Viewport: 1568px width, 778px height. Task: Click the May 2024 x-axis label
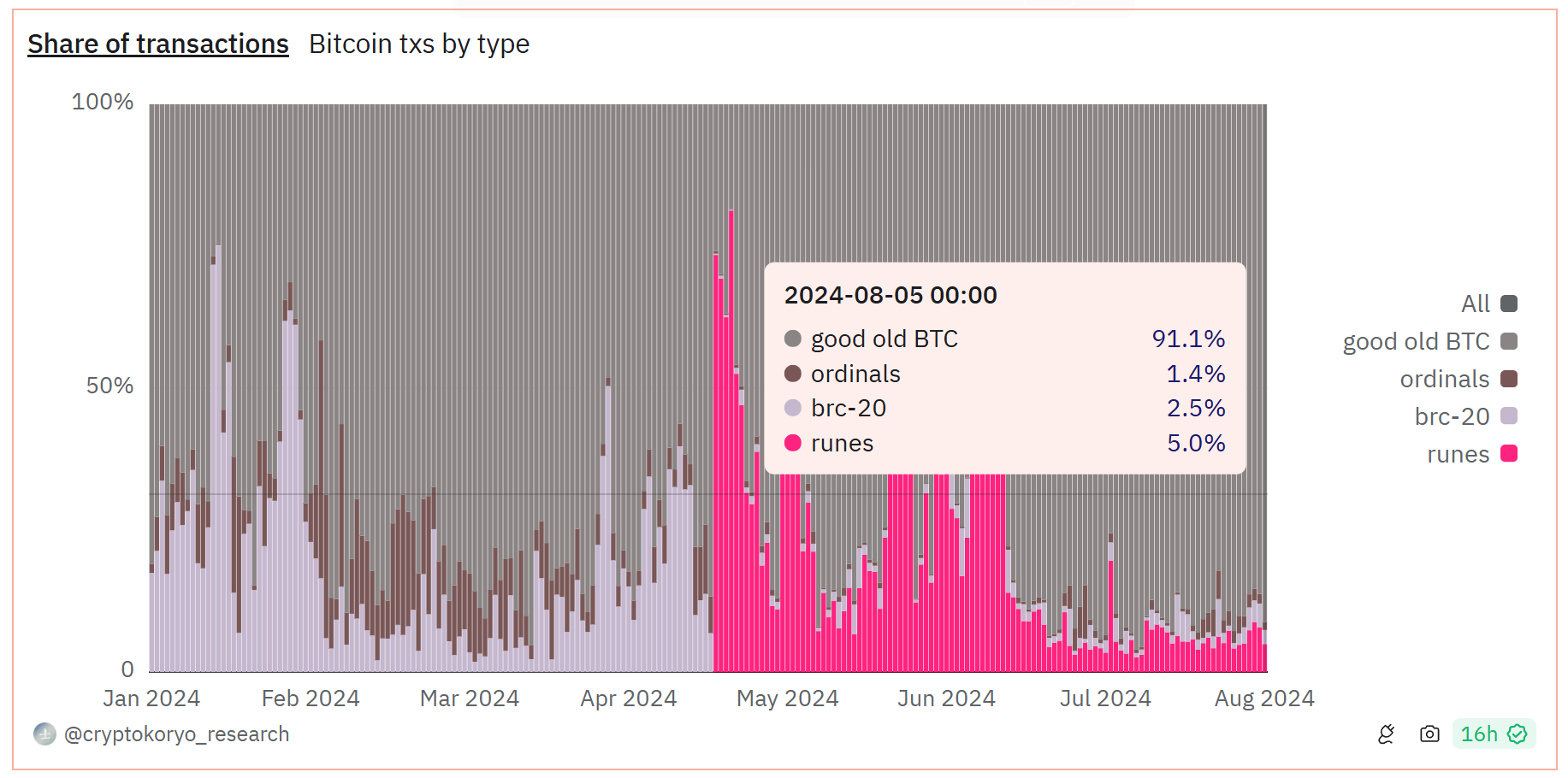coord(787,698)
